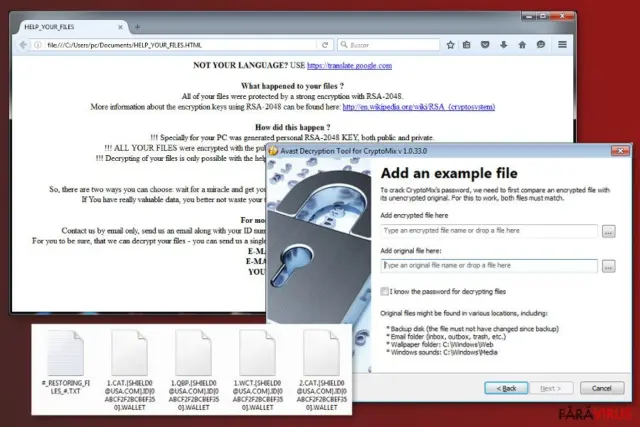The width and height of the screenshot is (640, 427).
Task: Open a new tab with the plus button
Action: 137,27
